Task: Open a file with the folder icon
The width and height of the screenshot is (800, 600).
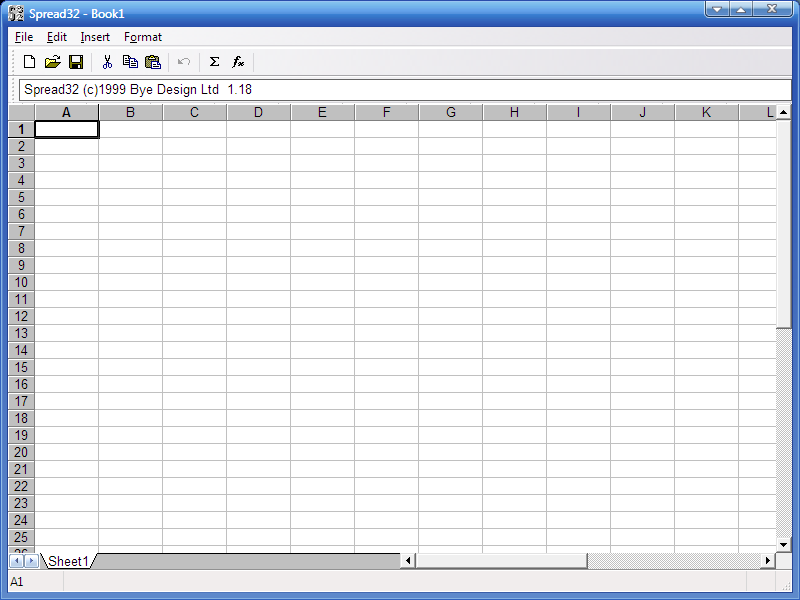Action: (53, 62)
